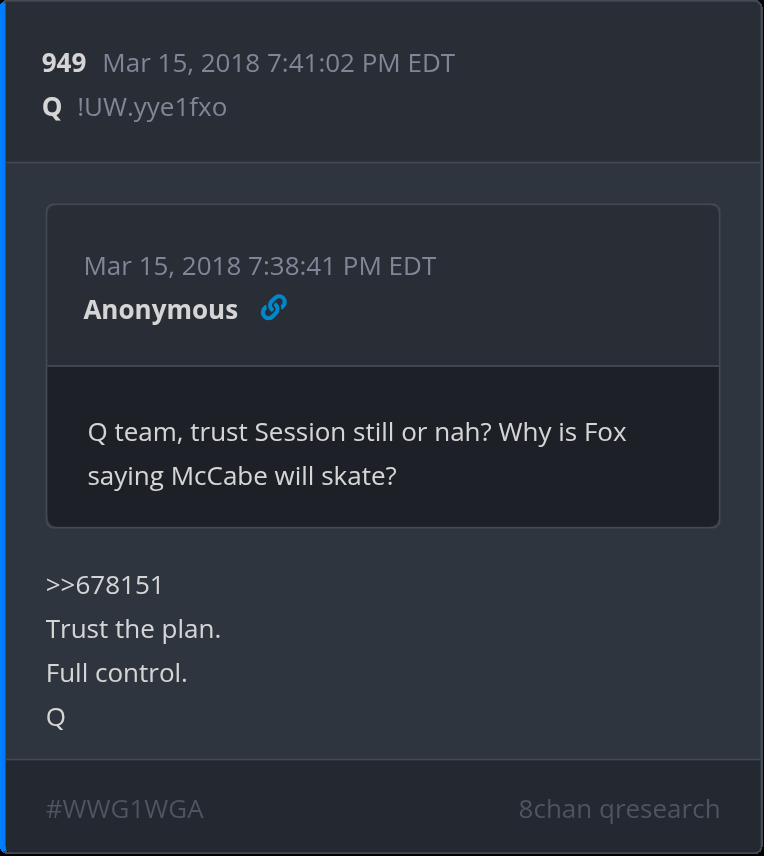The image size is (764, 856).
Task: Click the "Trust the plan." line
Action: tap(133, 629)
